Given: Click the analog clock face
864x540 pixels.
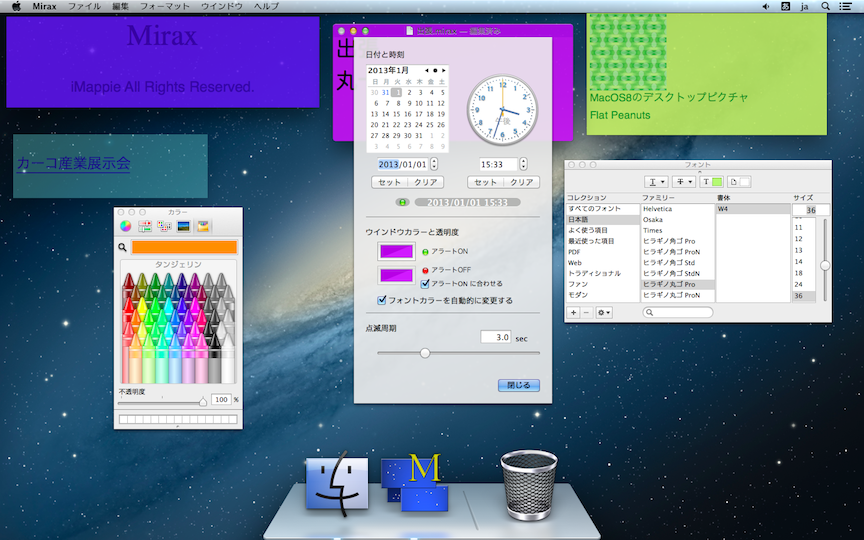Looking at the screenshot, I should (x=503, y=110).
